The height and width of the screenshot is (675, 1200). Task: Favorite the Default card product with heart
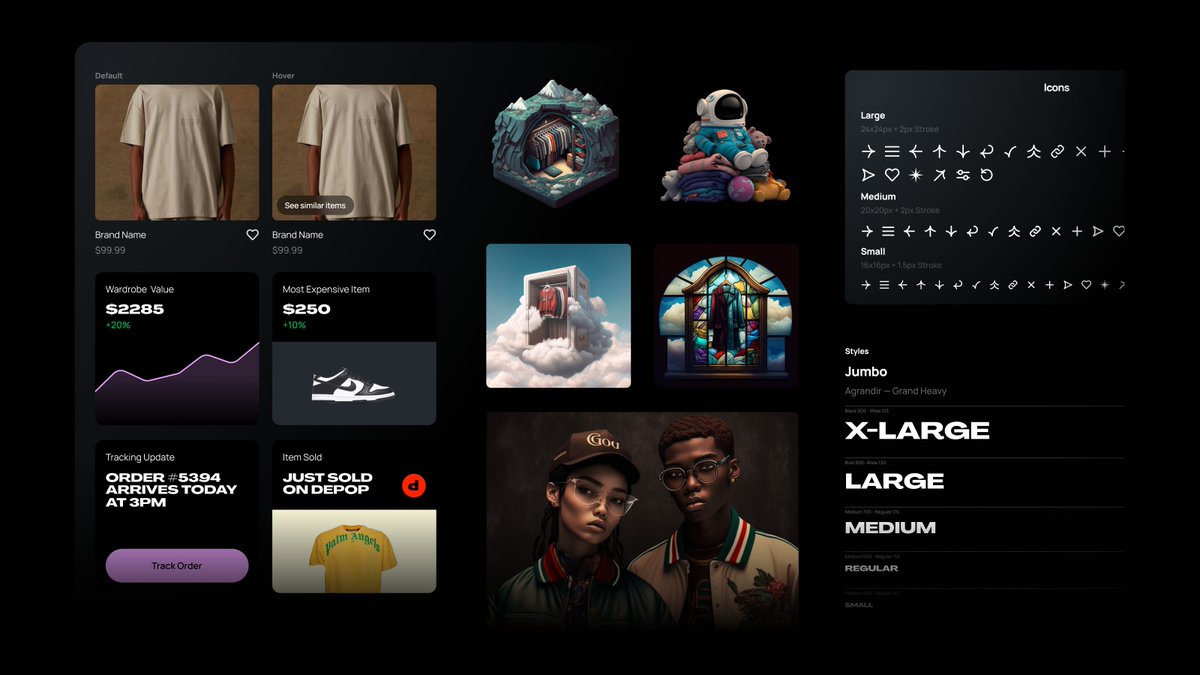coord(252,235)
